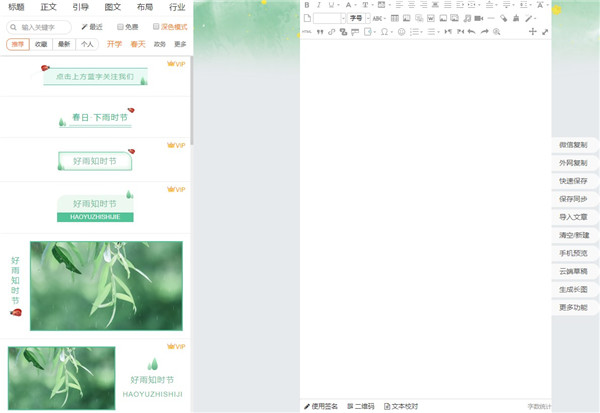600x413 pixels.
Task: Switch to the 正文 tab
Action: click(49, 7)
